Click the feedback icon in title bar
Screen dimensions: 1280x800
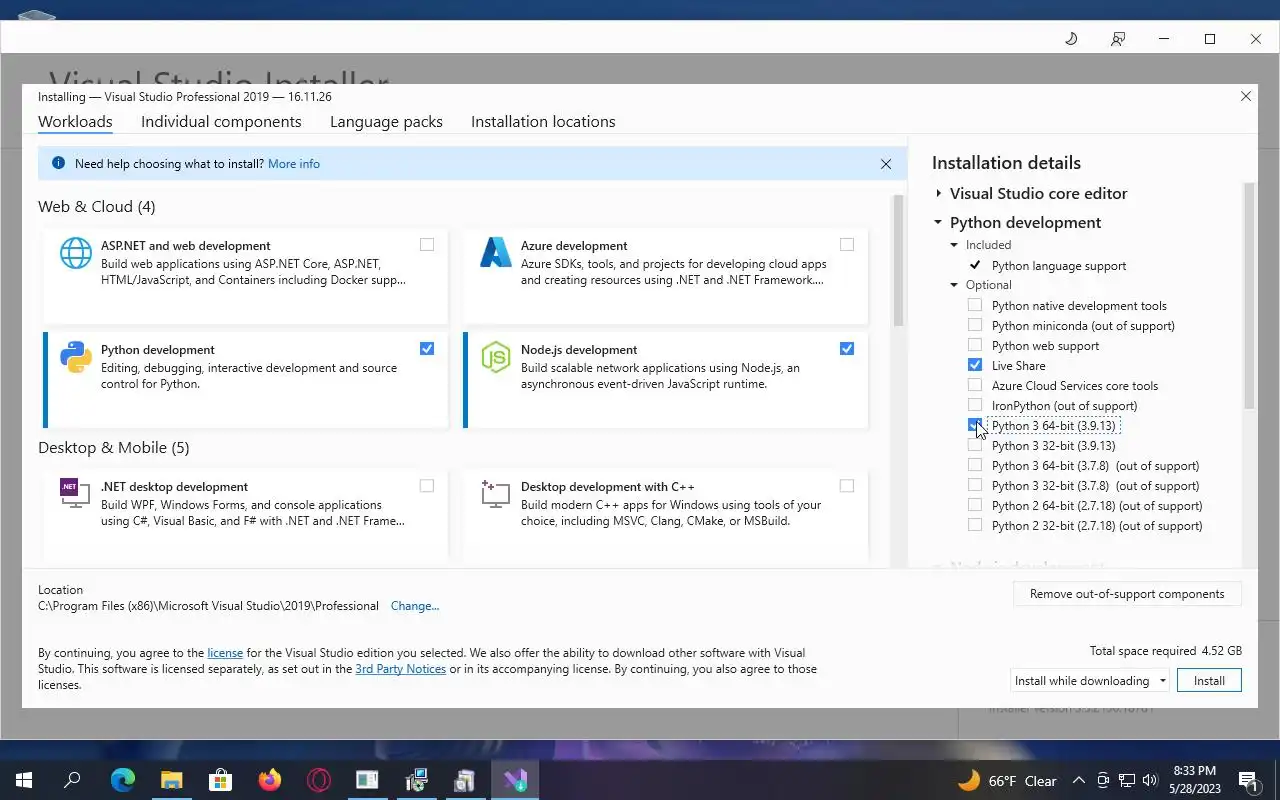click(x=1118, y=39)
